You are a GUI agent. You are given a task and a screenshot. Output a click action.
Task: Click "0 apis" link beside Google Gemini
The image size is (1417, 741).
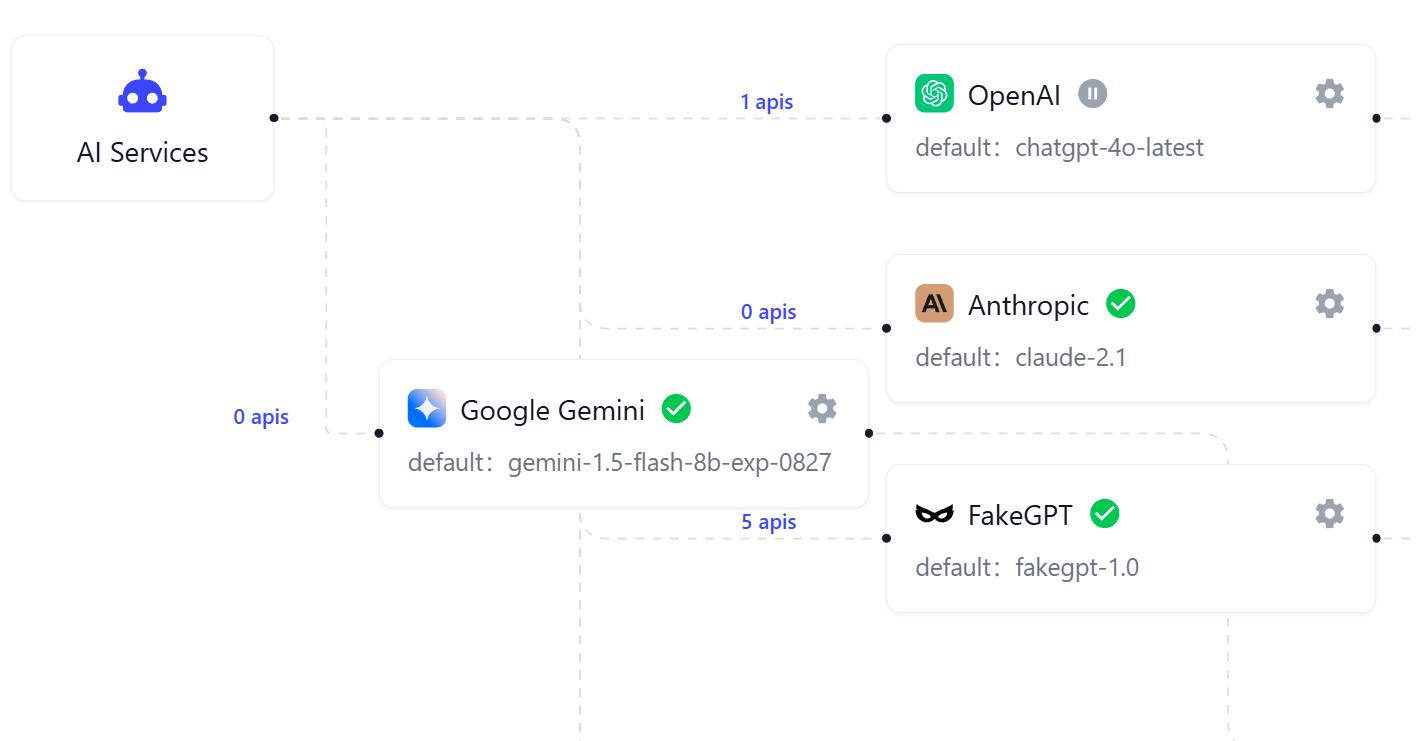coord(261,417)
